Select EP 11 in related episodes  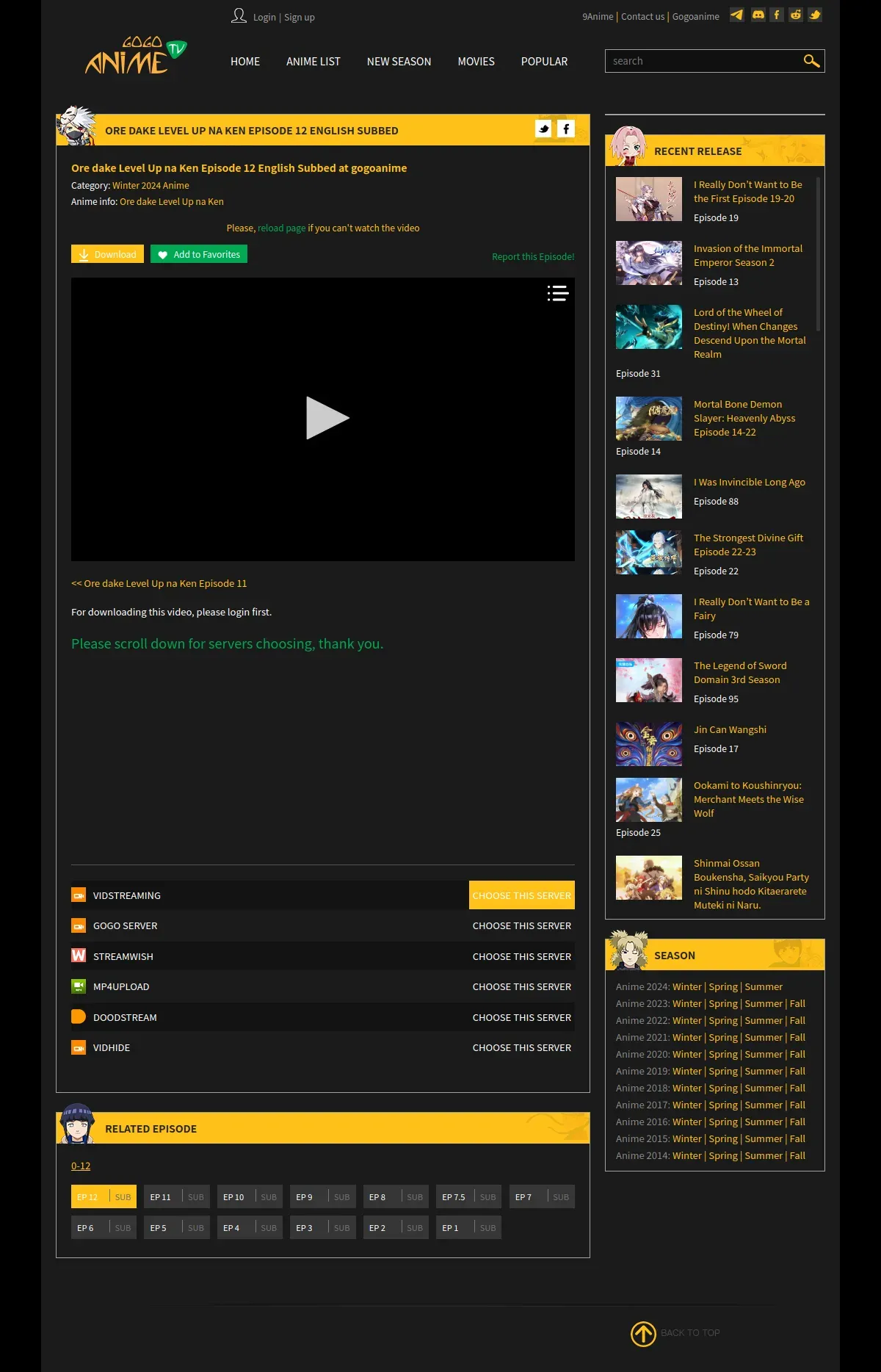(177, 1196)
